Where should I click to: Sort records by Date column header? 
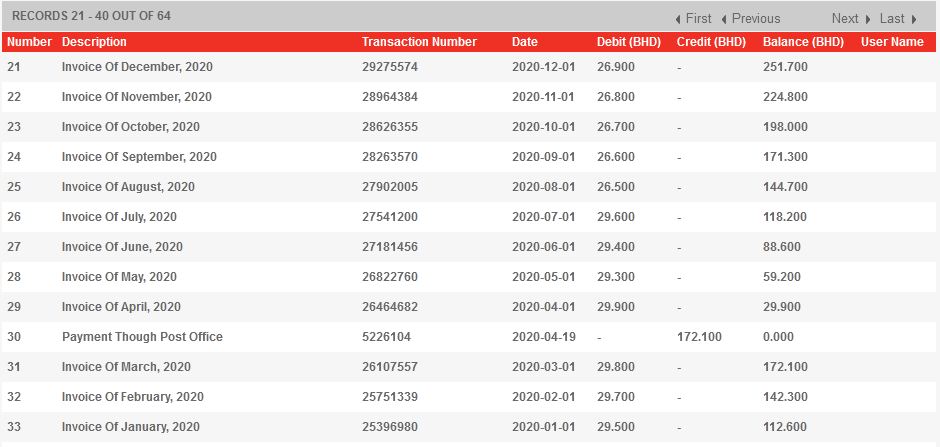[525, 42]
